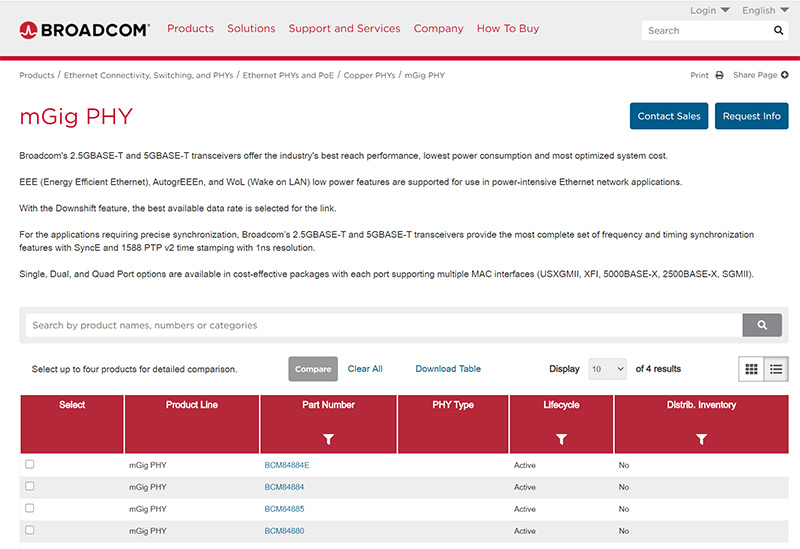This screenshot has width=800, height=549.
Task: Tick the checkbox for BCM84884 row
Action: (x=30, y=486)
